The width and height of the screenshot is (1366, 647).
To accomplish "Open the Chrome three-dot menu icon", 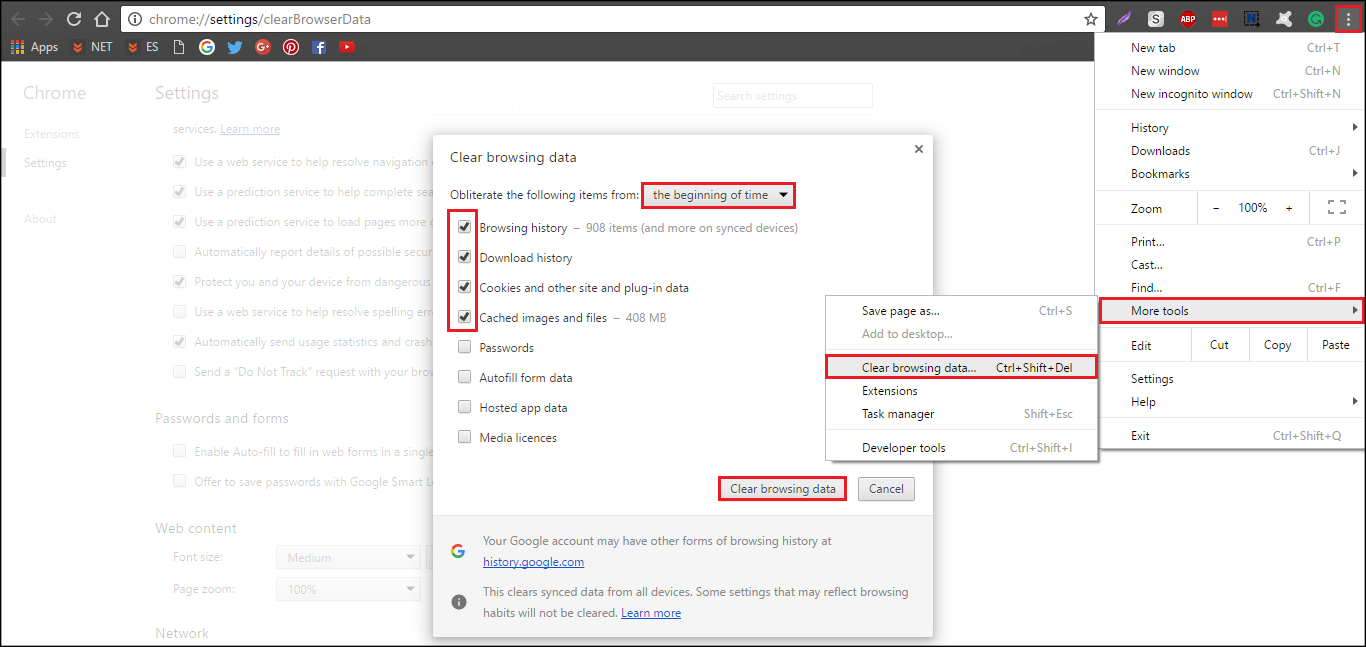I will [1348, 18].
